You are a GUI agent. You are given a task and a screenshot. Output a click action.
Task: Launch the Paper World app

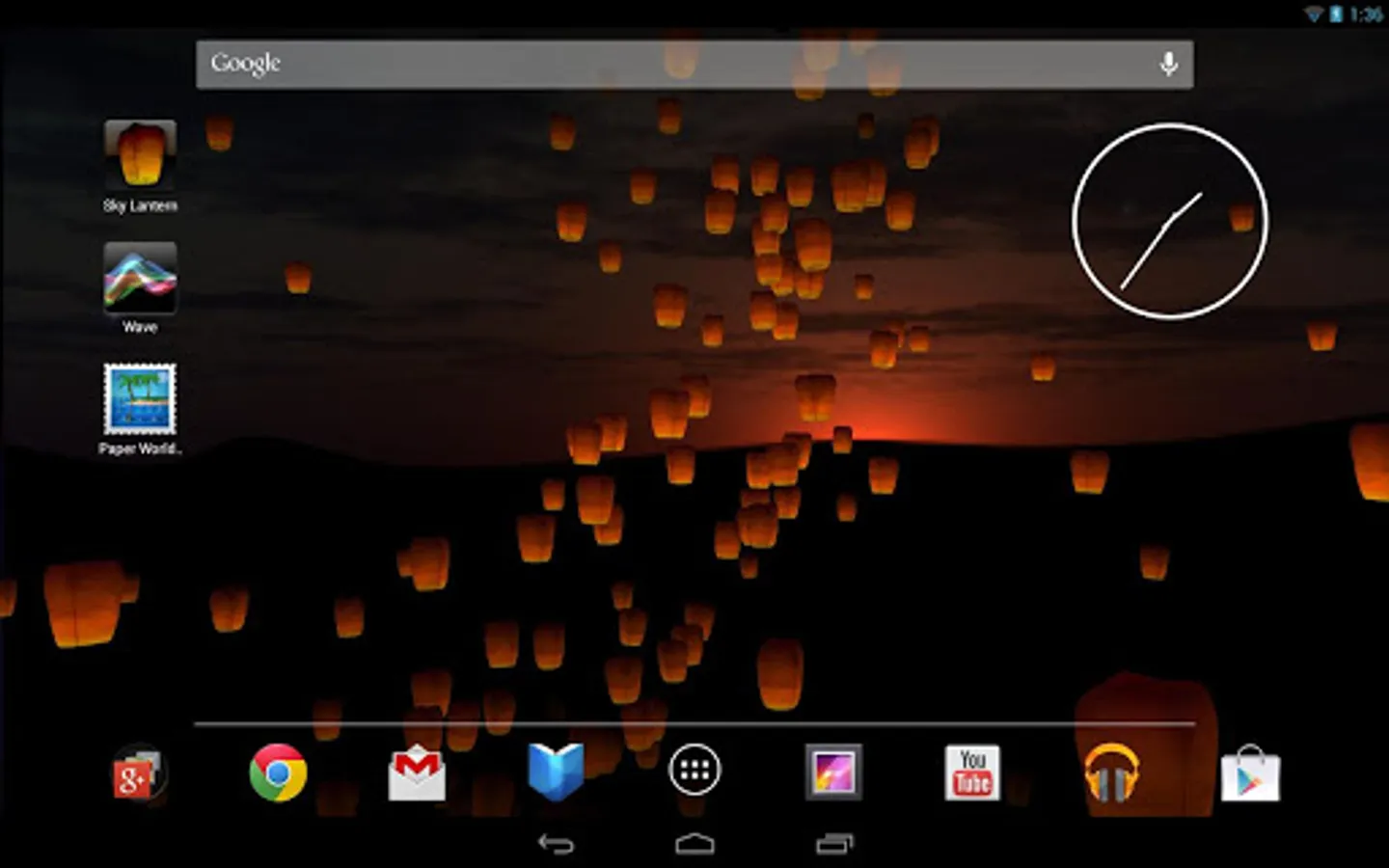coord(140,399)
